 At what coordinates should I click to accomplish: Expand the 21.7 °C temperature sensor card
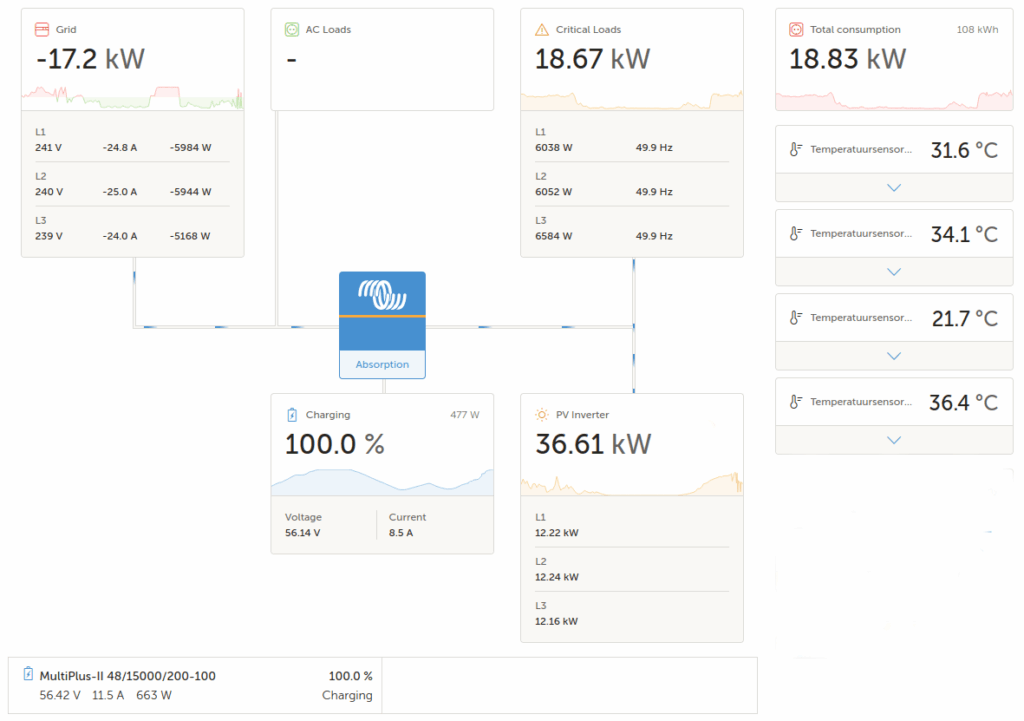(894, 355)
